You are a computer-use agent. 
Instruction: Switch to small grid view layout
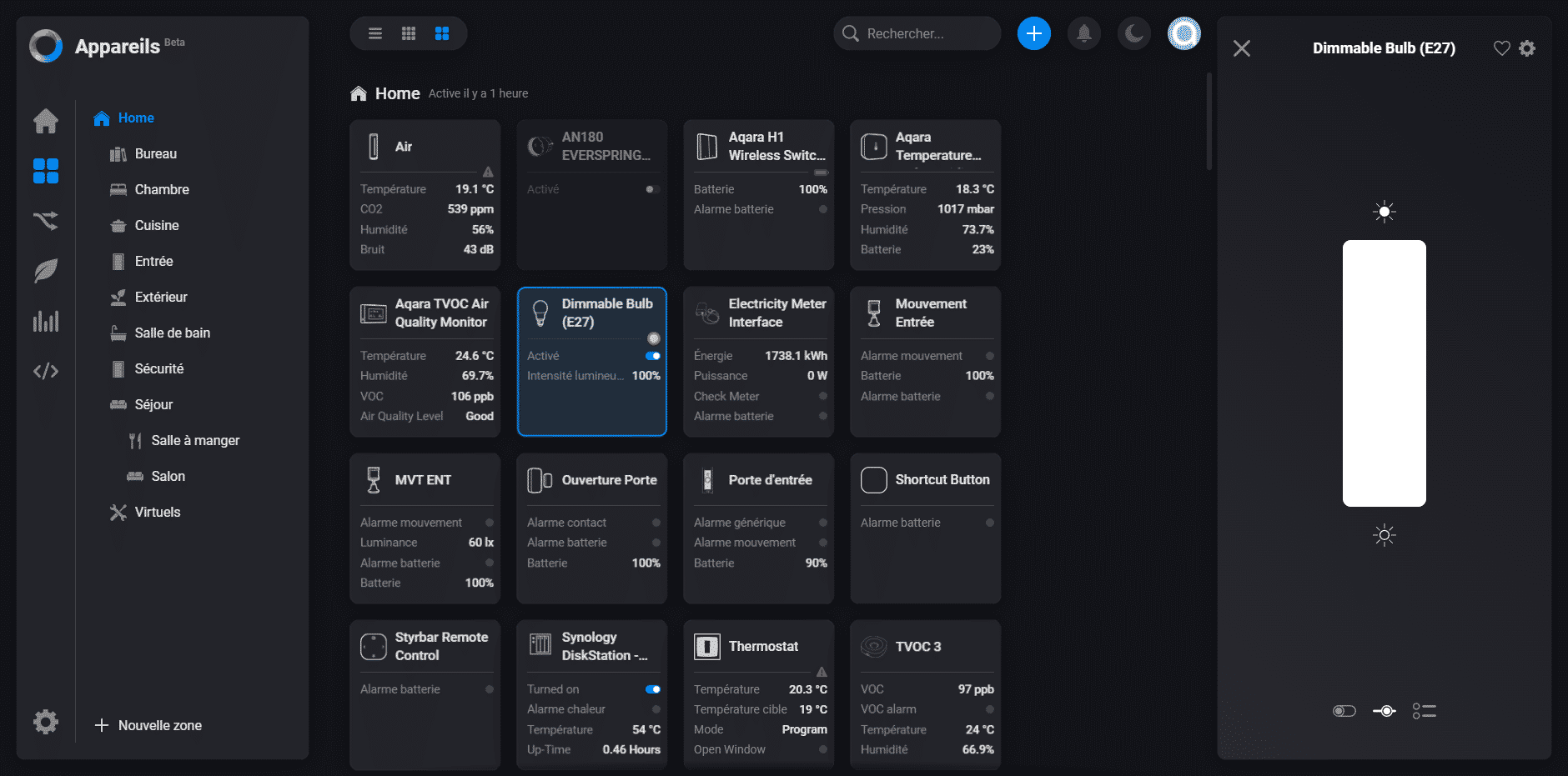click(409, 33)
